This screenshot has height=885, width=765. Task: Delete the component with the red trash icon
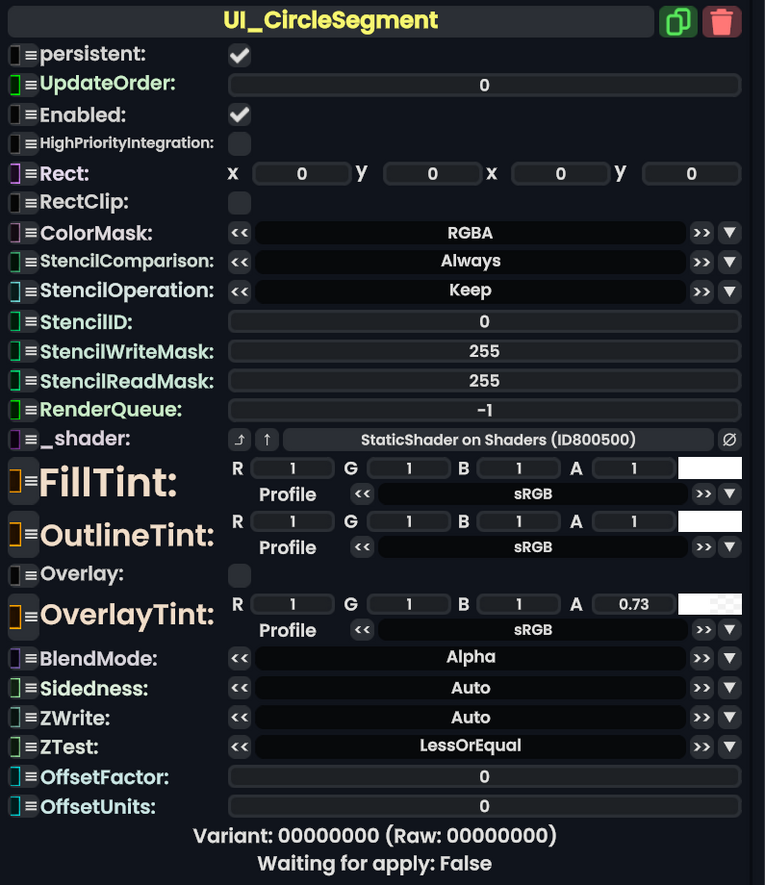(x=722, y=21)
